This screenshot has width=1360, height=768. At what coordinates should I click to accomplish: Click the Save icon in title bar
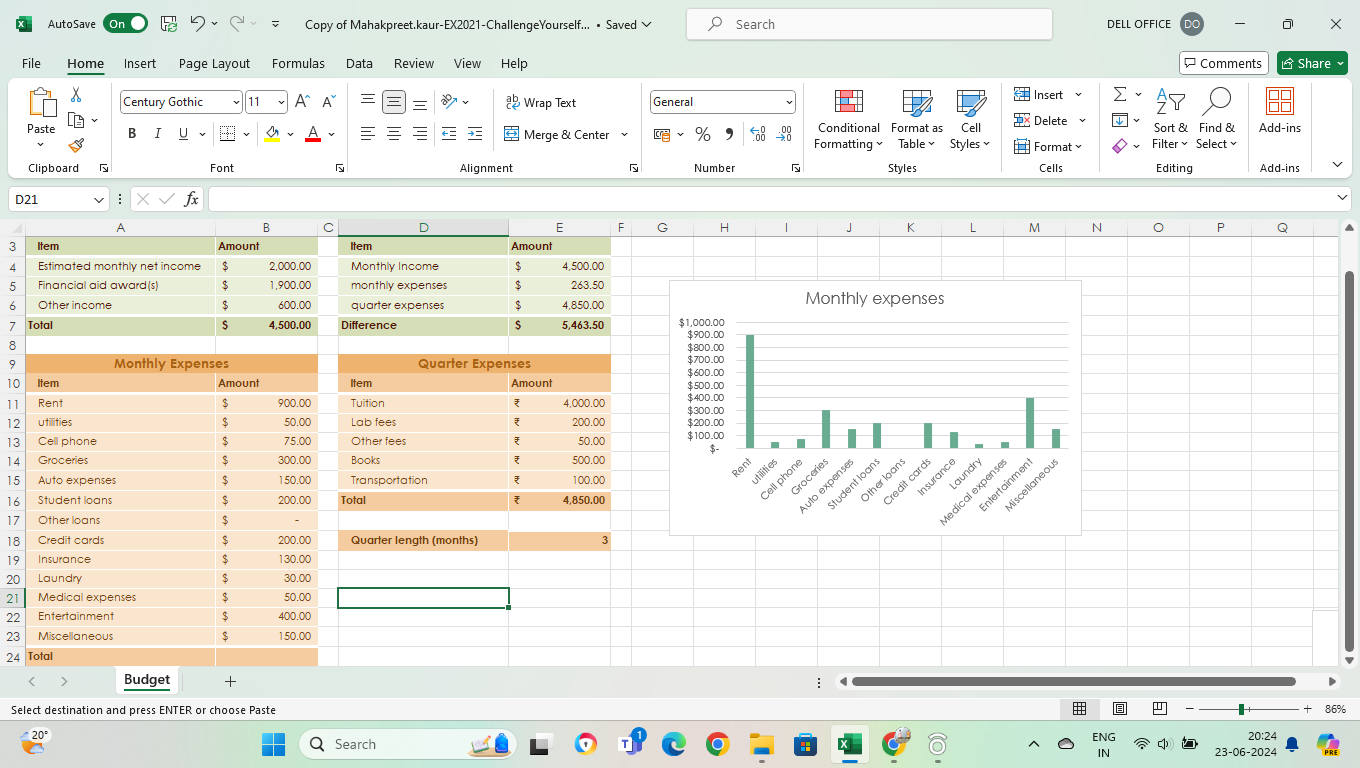(x=169, y=24)
